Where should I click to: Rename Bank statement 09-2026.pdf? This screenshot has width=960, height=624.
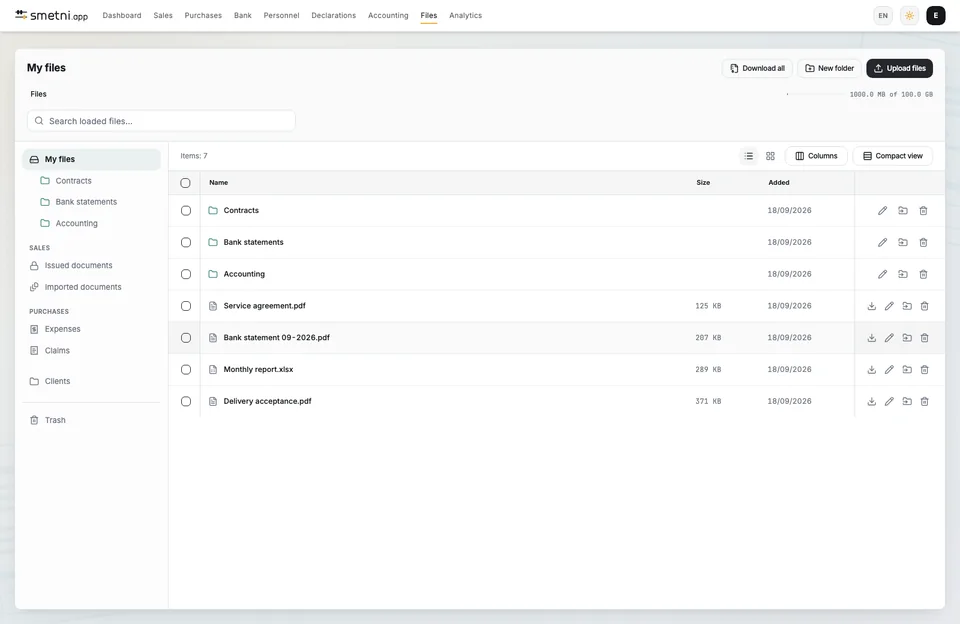pos(889,338)
